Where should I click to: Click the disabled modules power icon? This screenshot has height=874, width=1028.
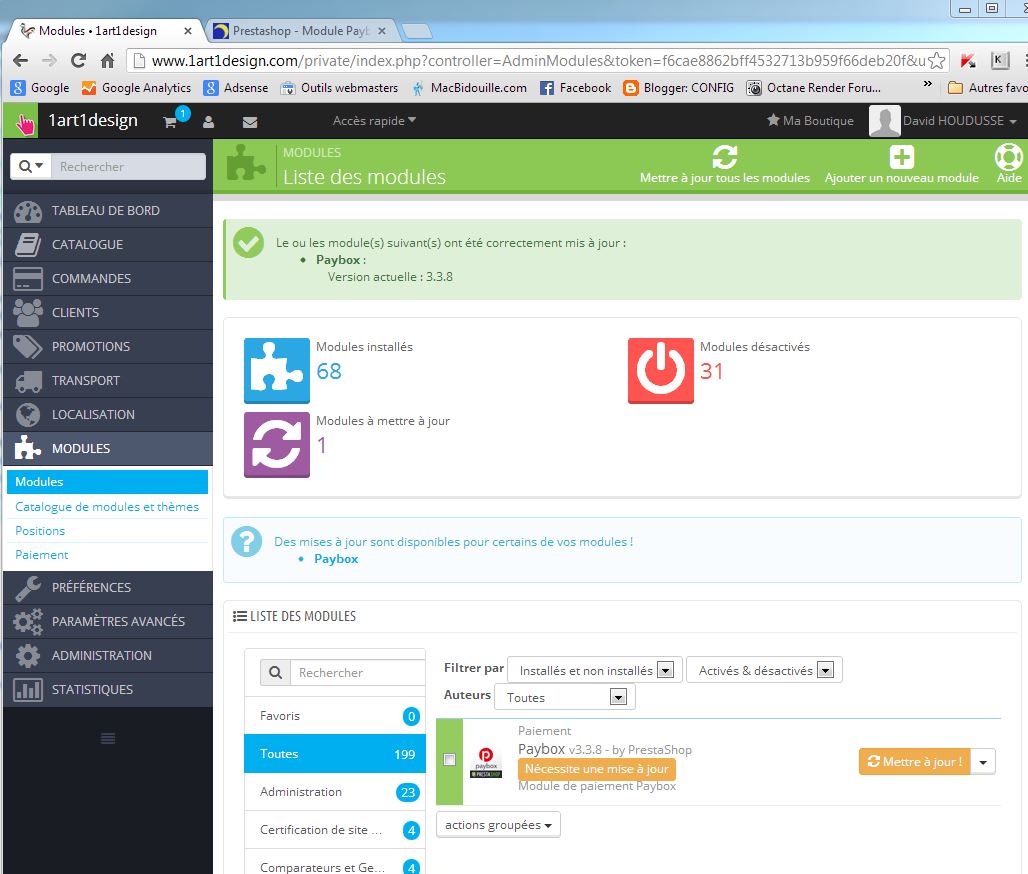pos(660,370)
